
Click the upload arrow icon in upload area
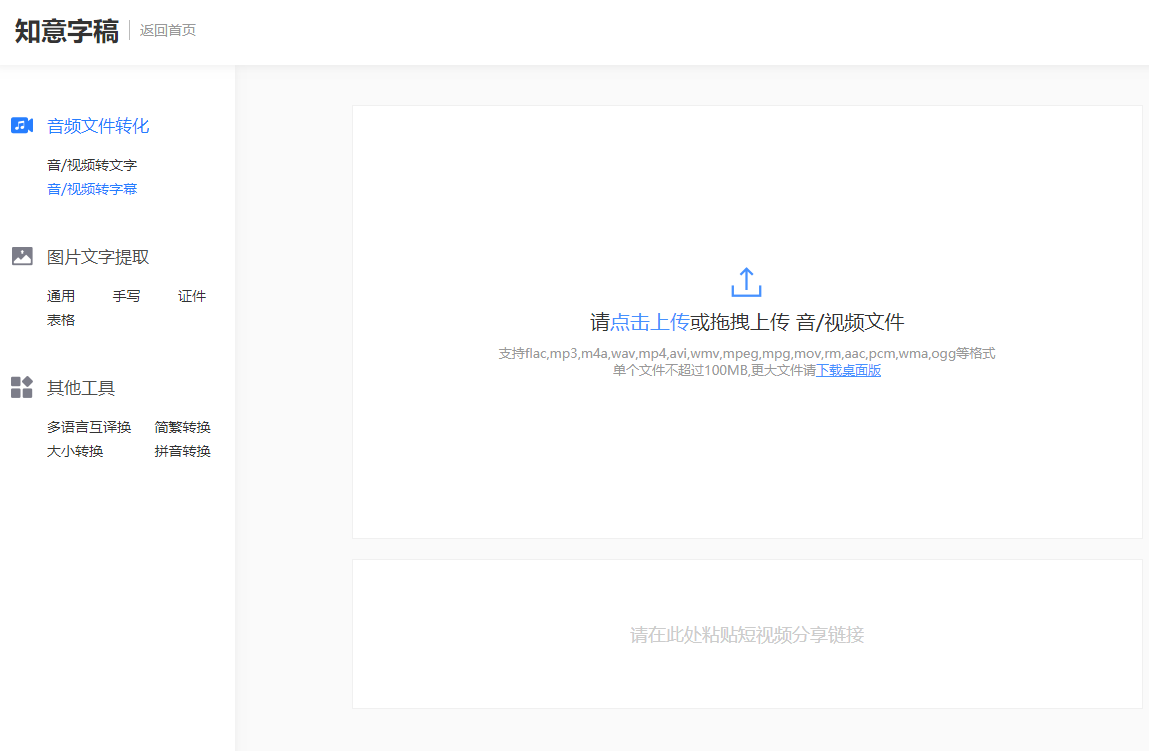click(746, 283)
